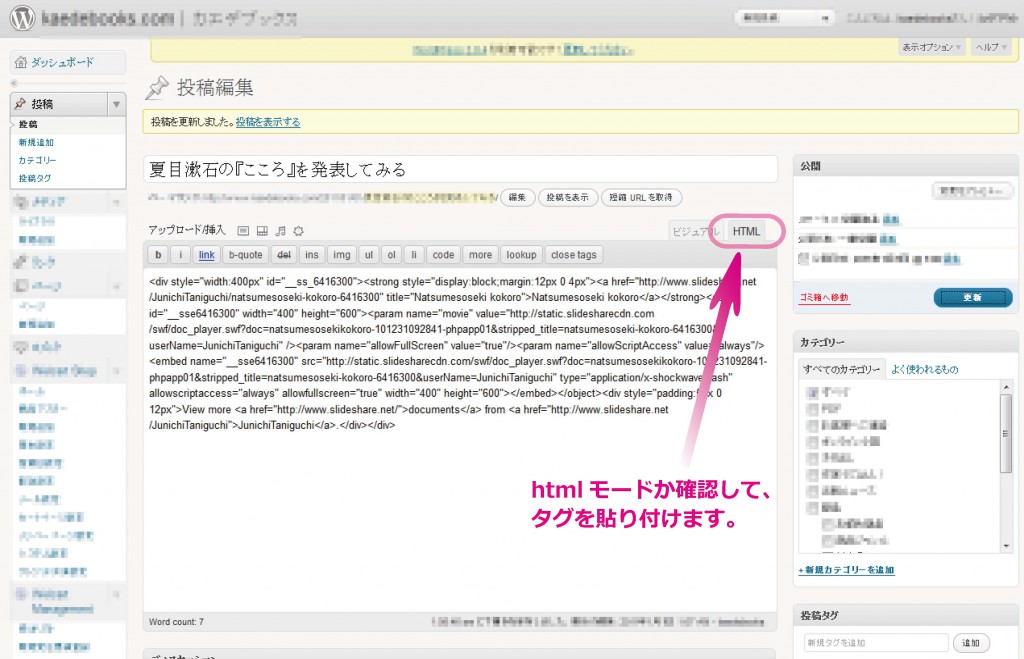Click the ゴミ箱へ移動 link

824,298
